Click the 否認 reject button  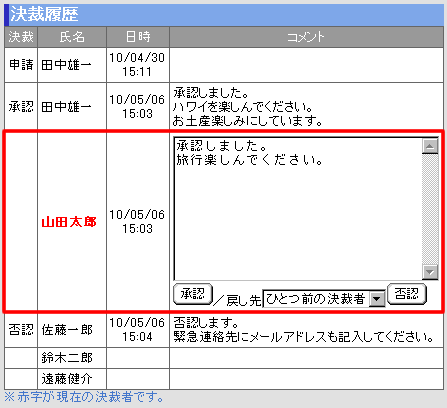pos(407,294)
